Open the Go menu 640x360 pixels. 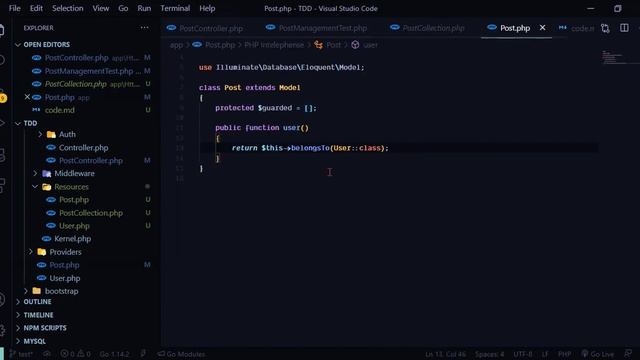point(123,8)
